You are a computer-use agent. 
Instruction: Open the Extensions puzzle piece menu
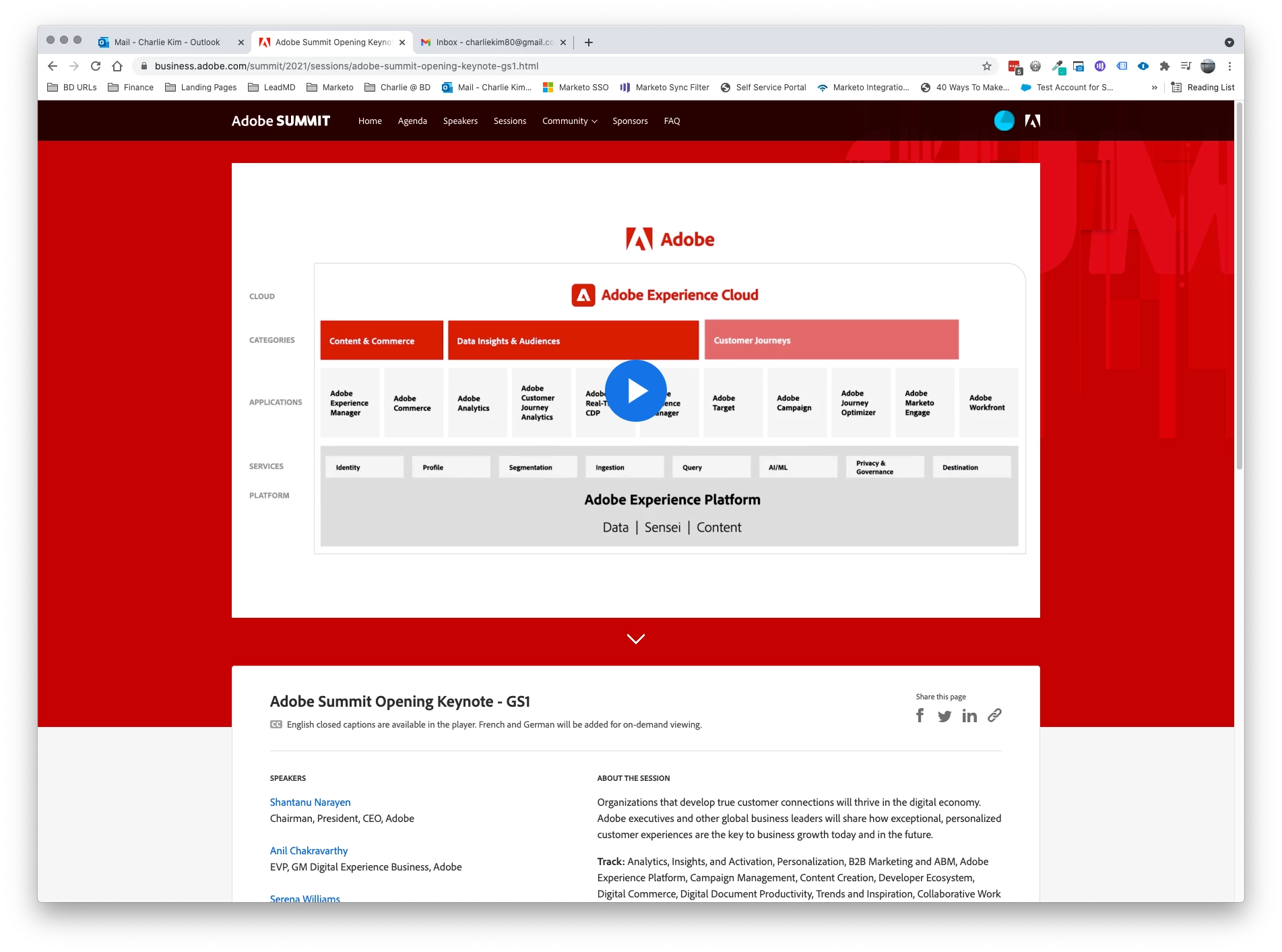(1165, 66)
